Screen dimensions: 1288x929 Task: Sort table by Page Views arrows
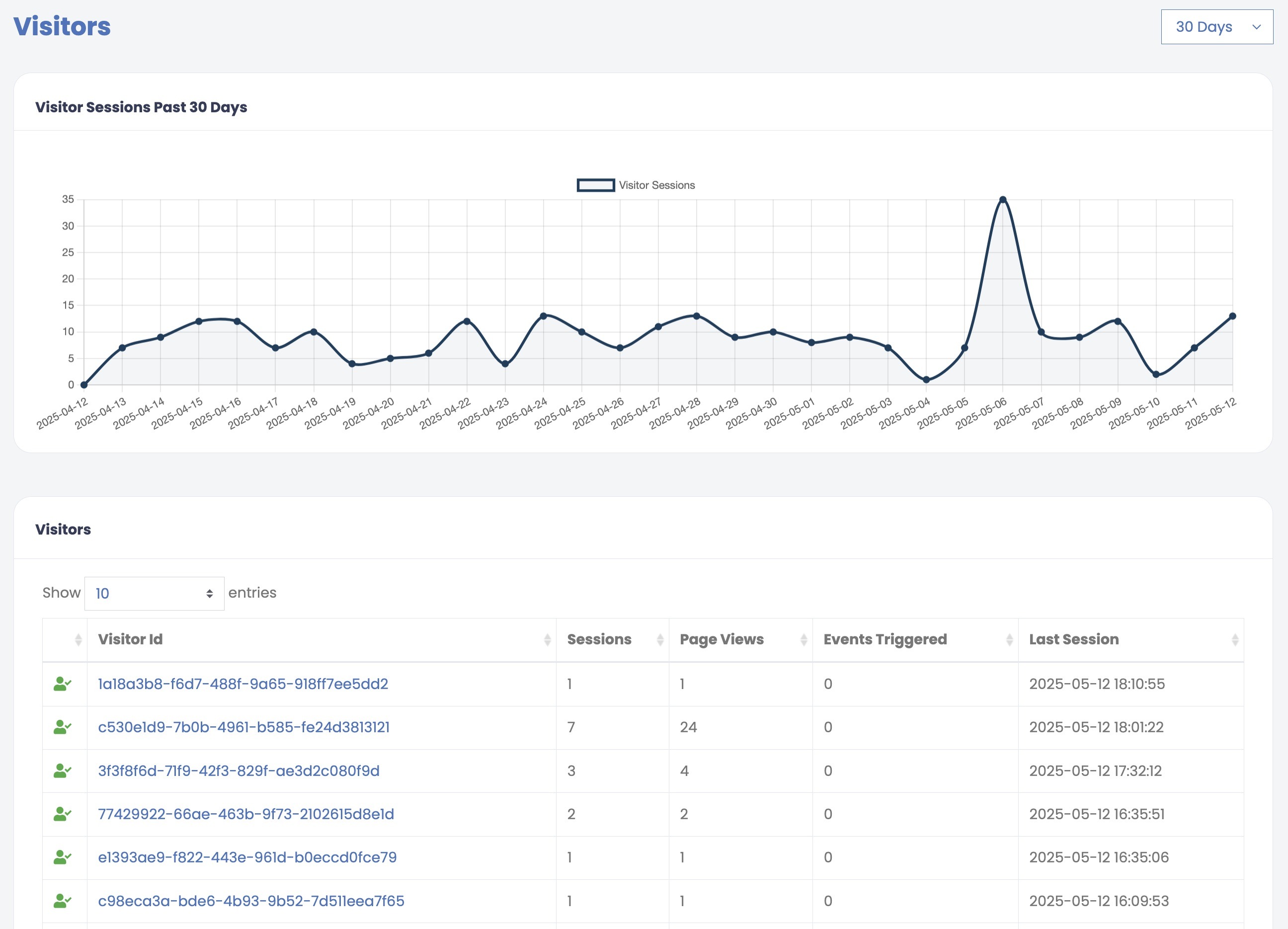[804, 640]
